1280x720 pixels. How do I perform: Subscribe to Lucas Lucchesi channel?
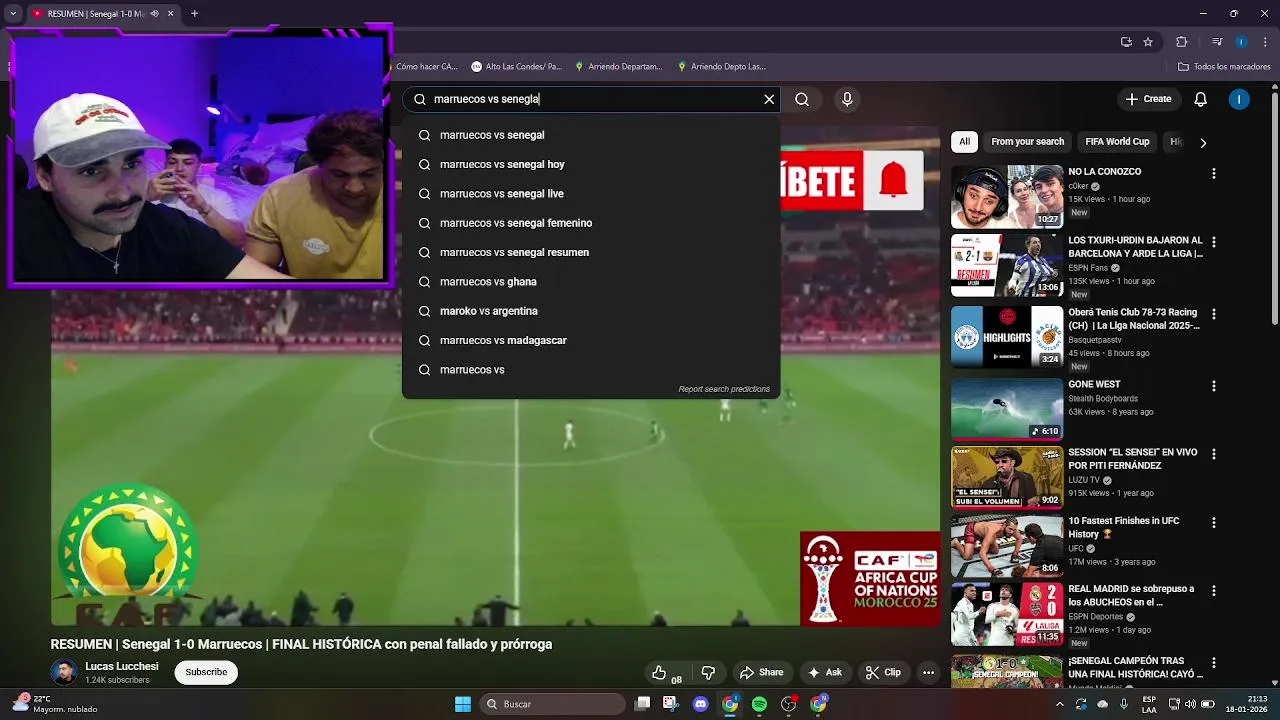pos(206,672)
